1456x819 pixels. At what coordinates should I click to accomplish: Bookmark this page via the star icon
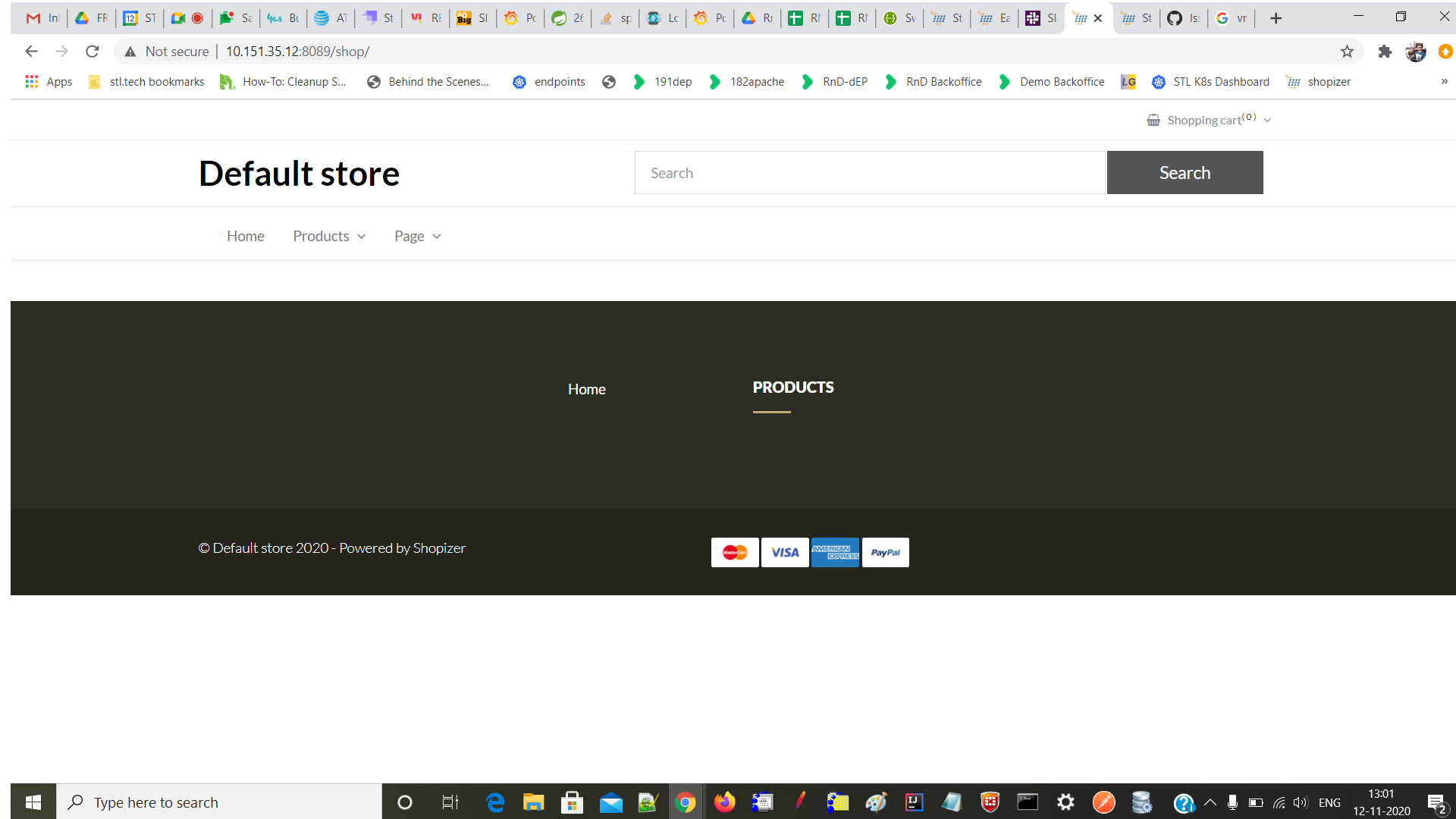tap(1348, 51)
